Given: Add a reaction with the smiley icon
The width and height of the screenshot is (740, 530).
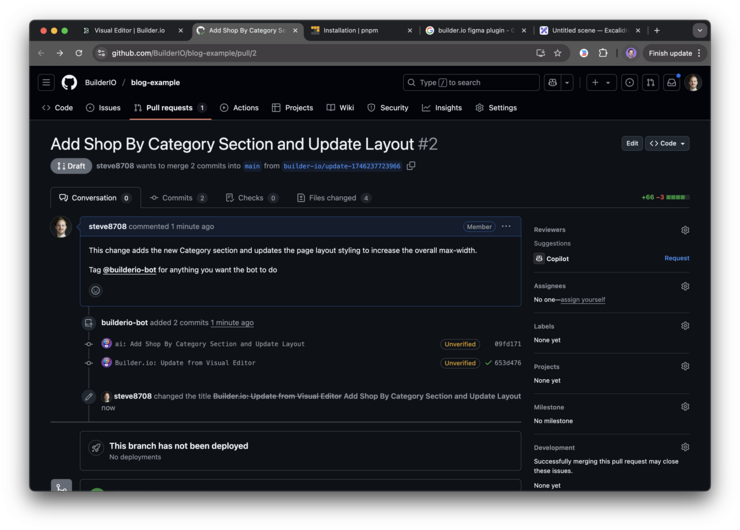Looking at the screenshot, I should pyautogui.click(x=95, y=291).
